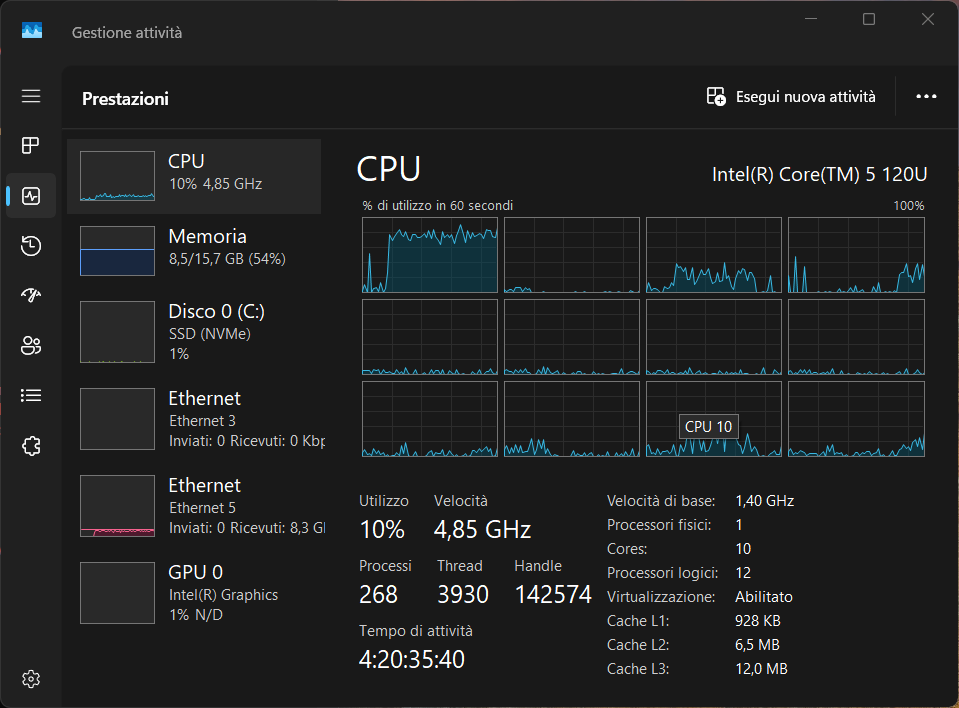Close the Gestione attività window
The width and height of the screenshot is (959, 708).
pos(928,20)
